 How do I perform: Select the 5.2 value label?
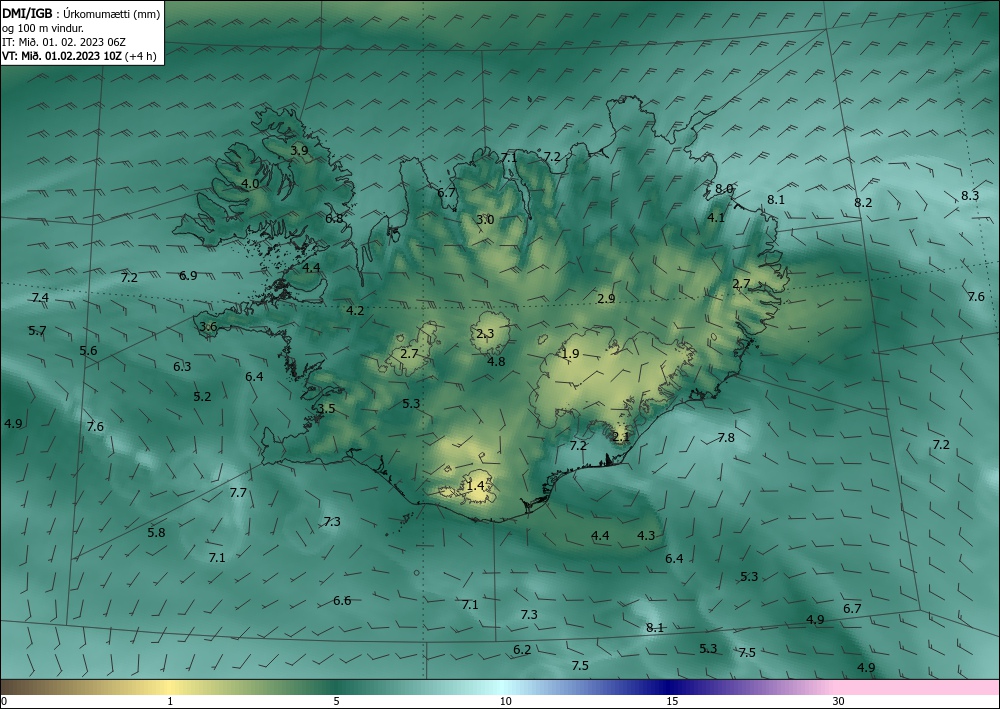click(x=202, y=397)
